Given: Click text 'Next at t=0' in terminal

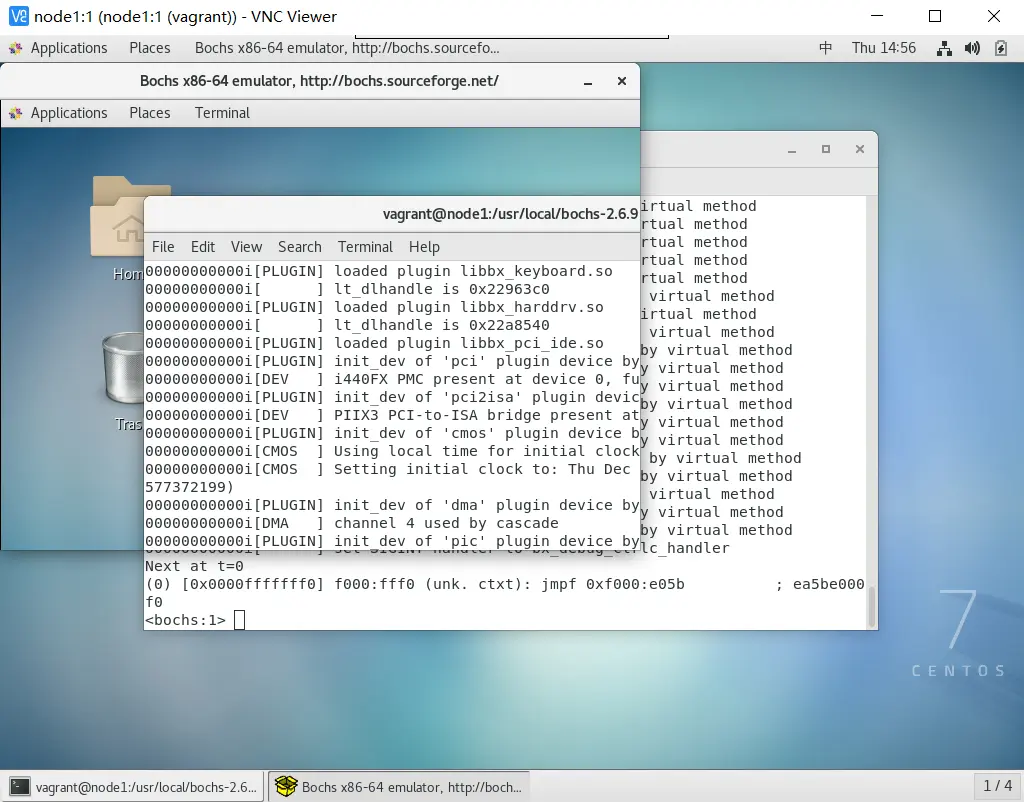Looking at the screenshot, I should (x=194, y=566).
